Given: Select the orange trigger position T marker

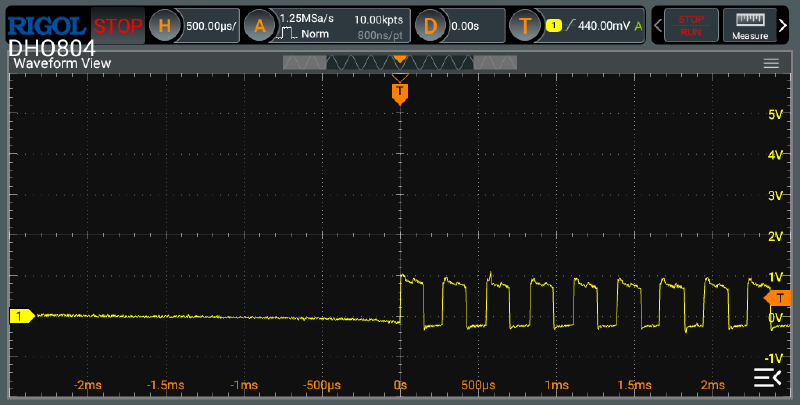Looking at the screenshot, I should pos(400,93).
